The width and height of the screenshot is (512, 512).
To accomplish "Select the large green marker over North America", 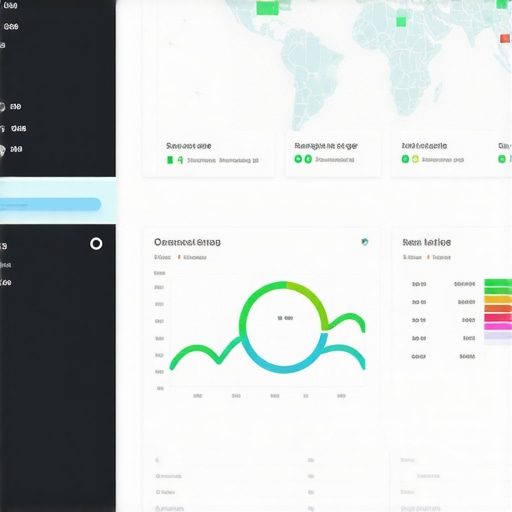I will [267, 8].
